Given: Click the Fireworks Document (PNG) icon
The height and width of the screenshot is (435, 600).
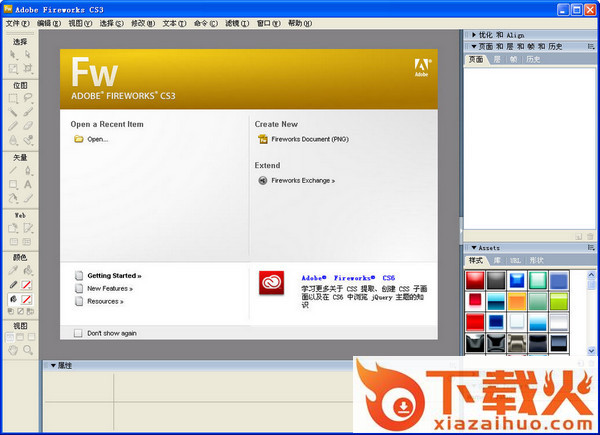Looking at the screenshot, I should (x=263, y=139).
